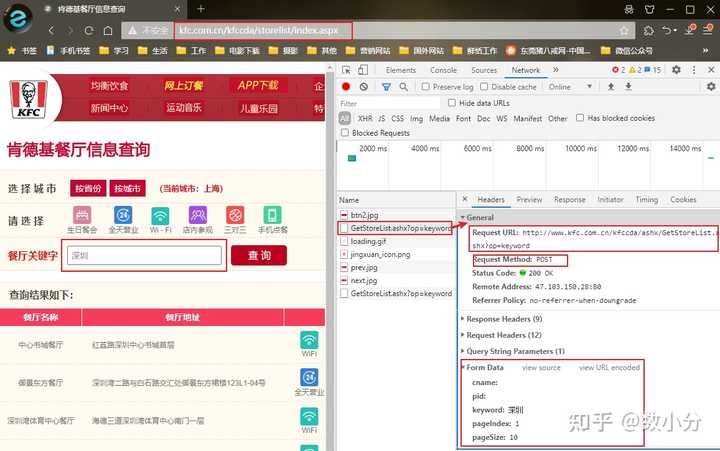Switch to the Sources tab
Viewport: 720px width, 451px height.
tap(484, 70)
